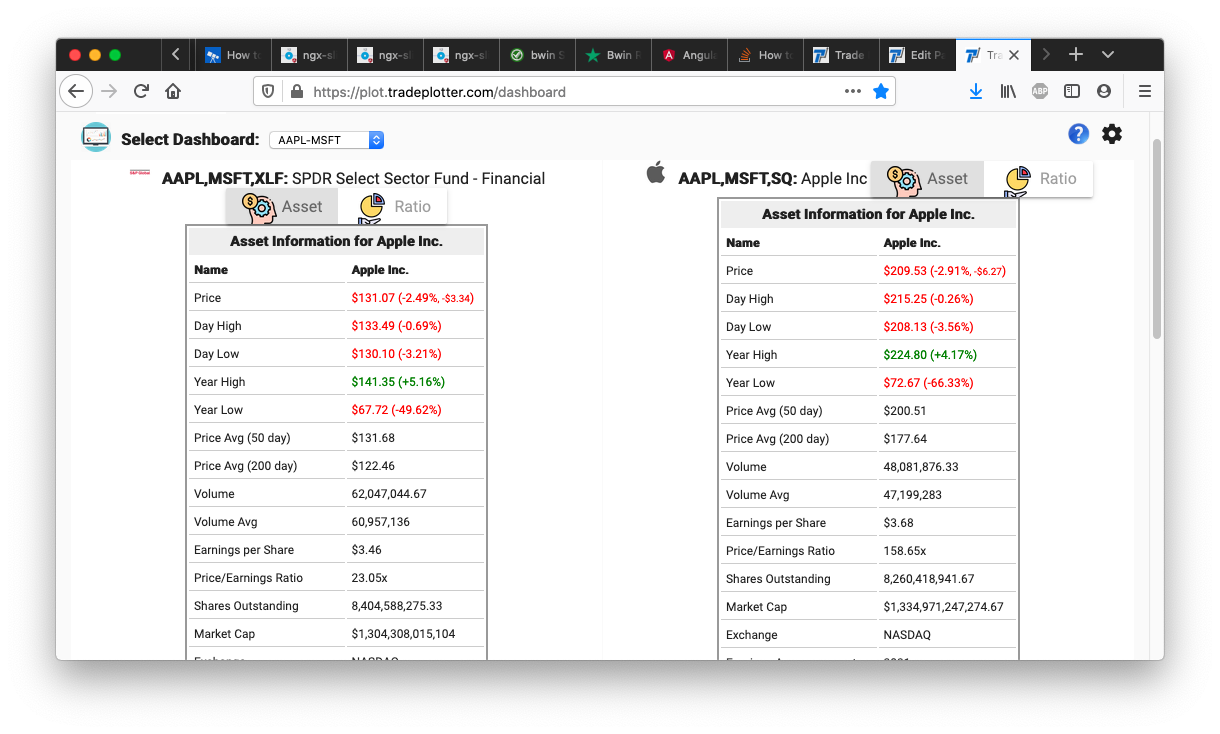The height and width of the screenshot is (734, 1220).
Task: Switch to the Bwin browser tab with the green star
Action: pos(614,55)
